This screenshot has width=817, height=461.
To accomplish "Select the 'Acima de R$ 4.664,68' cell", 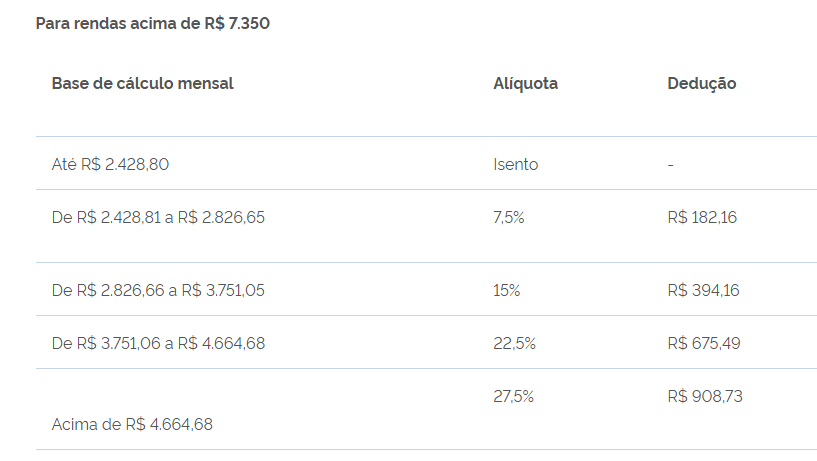I will (132, 425).
